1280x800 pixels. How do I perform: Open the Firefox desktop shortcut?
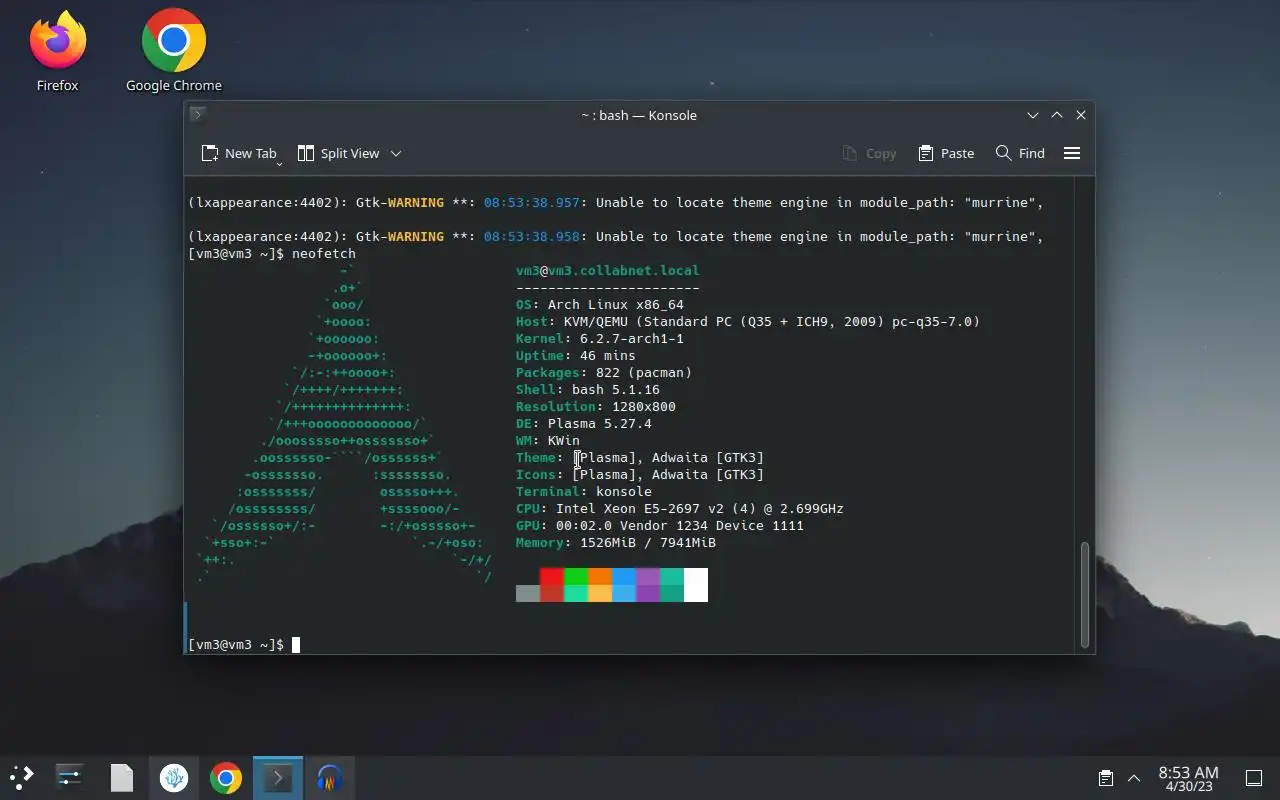[x=57, y=52]
